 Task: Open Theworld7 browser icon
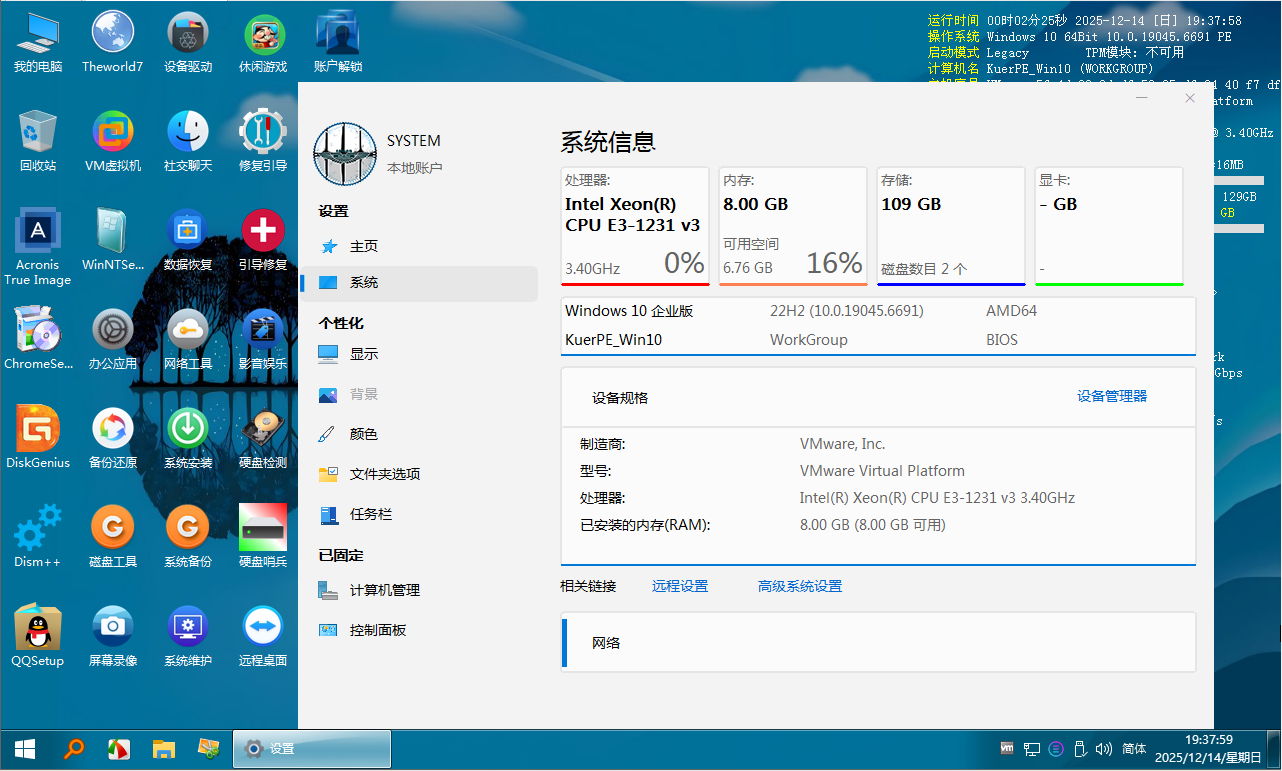(112, 35)
